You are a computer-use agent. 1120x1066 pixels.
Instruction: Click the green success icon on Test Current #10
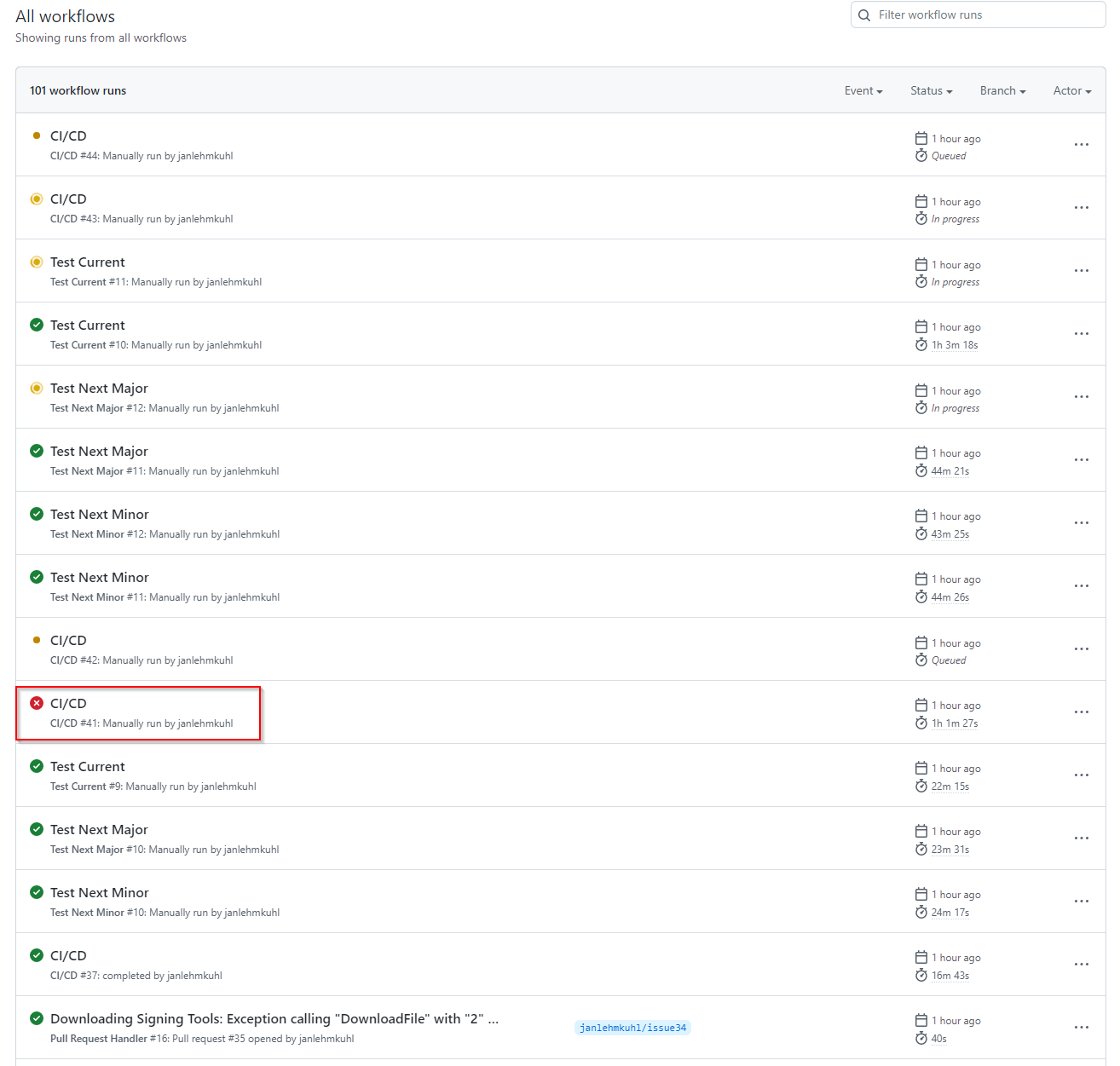pyautogui.click(x=36, y=325)
